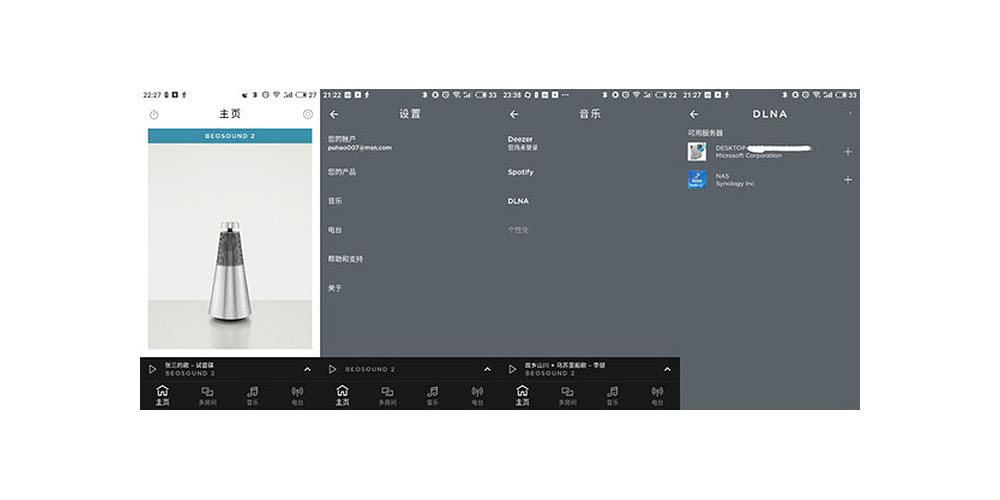The image size is (1000, 500).
Task: Open the 电台 tab on the 主页 screen
Action: 297,395
